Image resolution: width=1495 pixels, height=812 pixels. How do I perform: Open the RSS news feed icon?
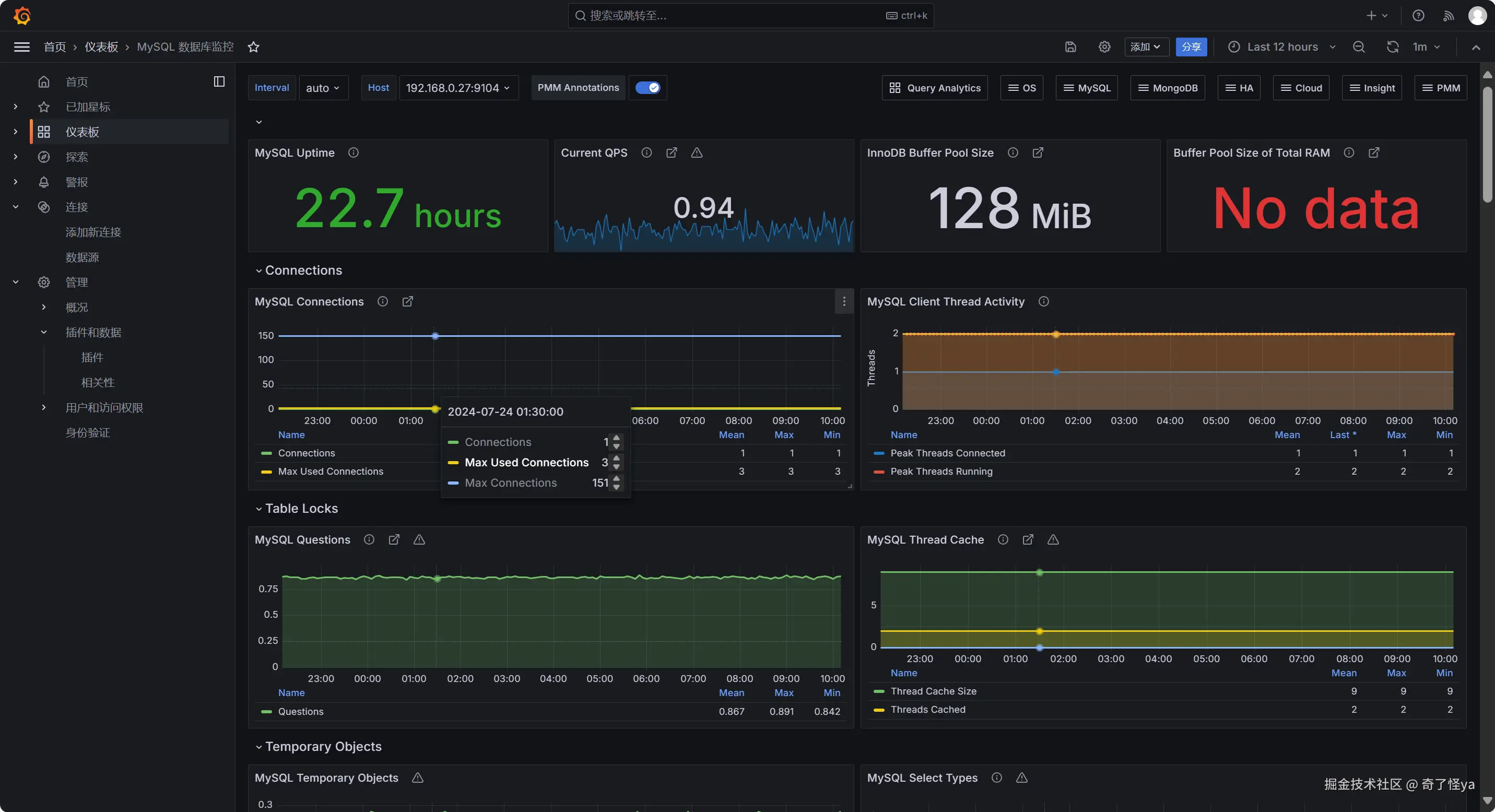coord(1448,16)
